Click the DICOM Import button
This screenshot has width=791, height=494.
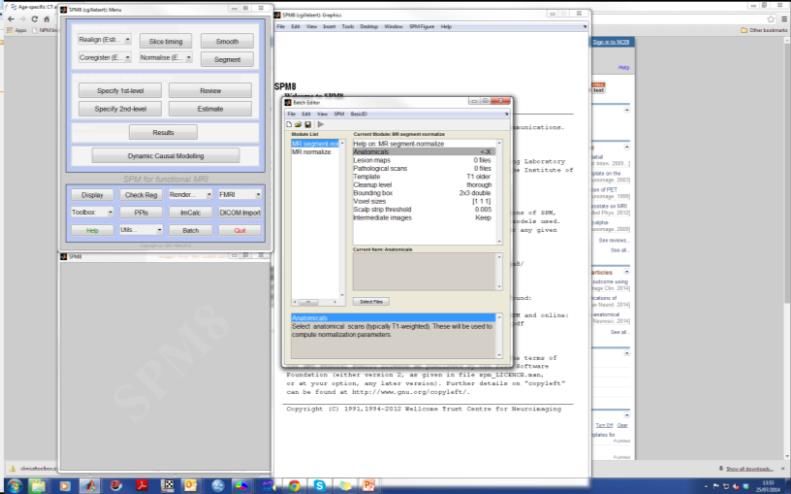coord(240,212)
